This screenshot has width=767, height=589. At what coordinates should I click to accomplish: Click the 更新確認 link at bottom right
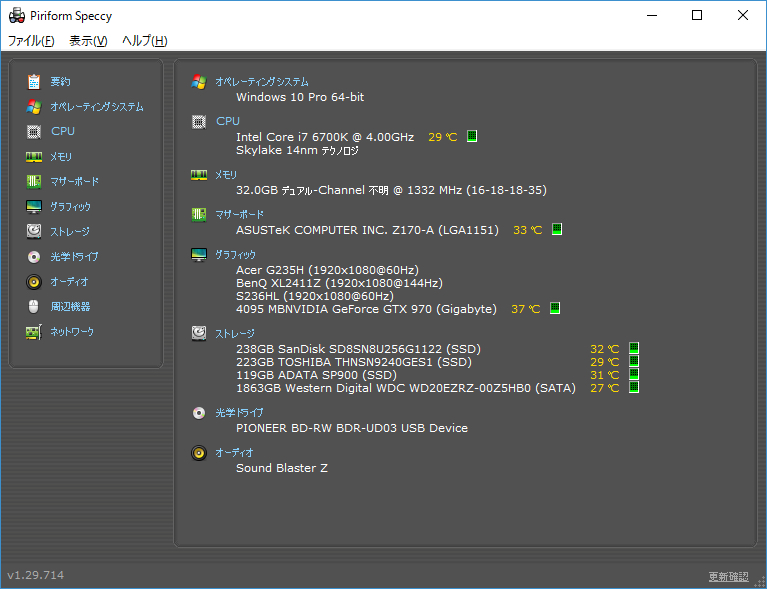(728, 576)
